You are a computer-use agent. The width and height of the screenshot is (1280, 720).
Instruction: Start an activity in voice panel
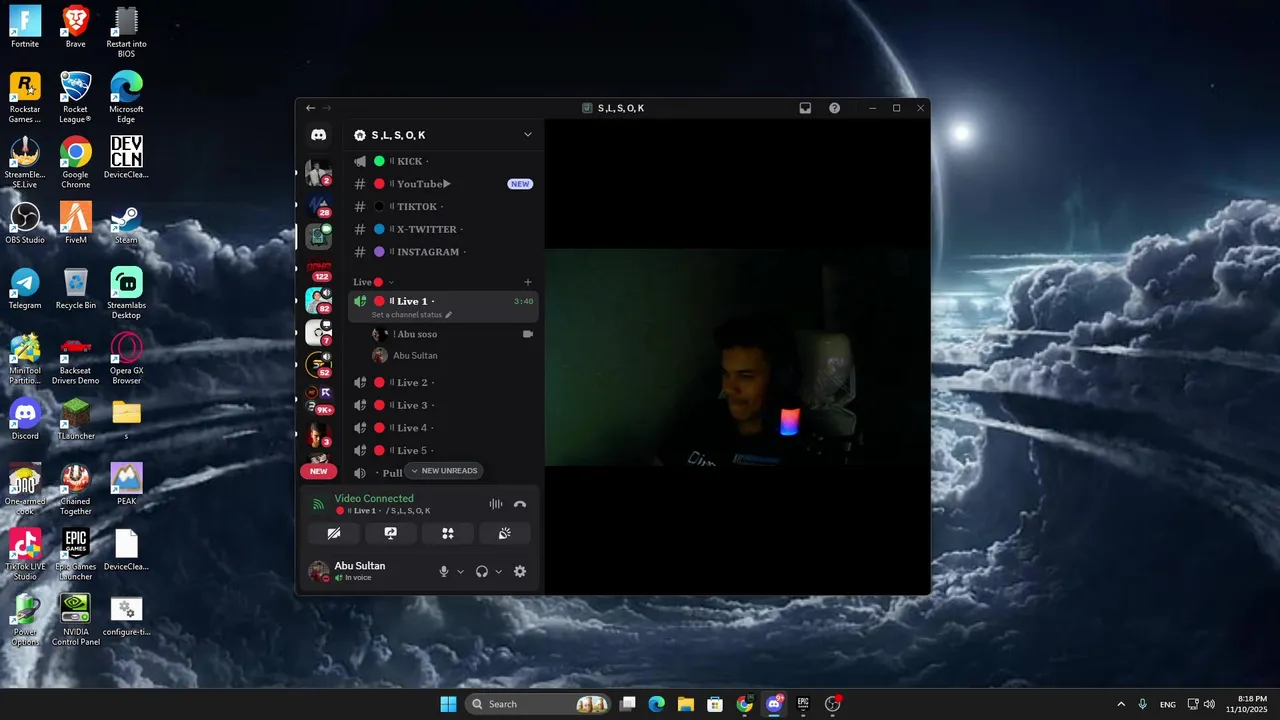click(x=448, y=533)
